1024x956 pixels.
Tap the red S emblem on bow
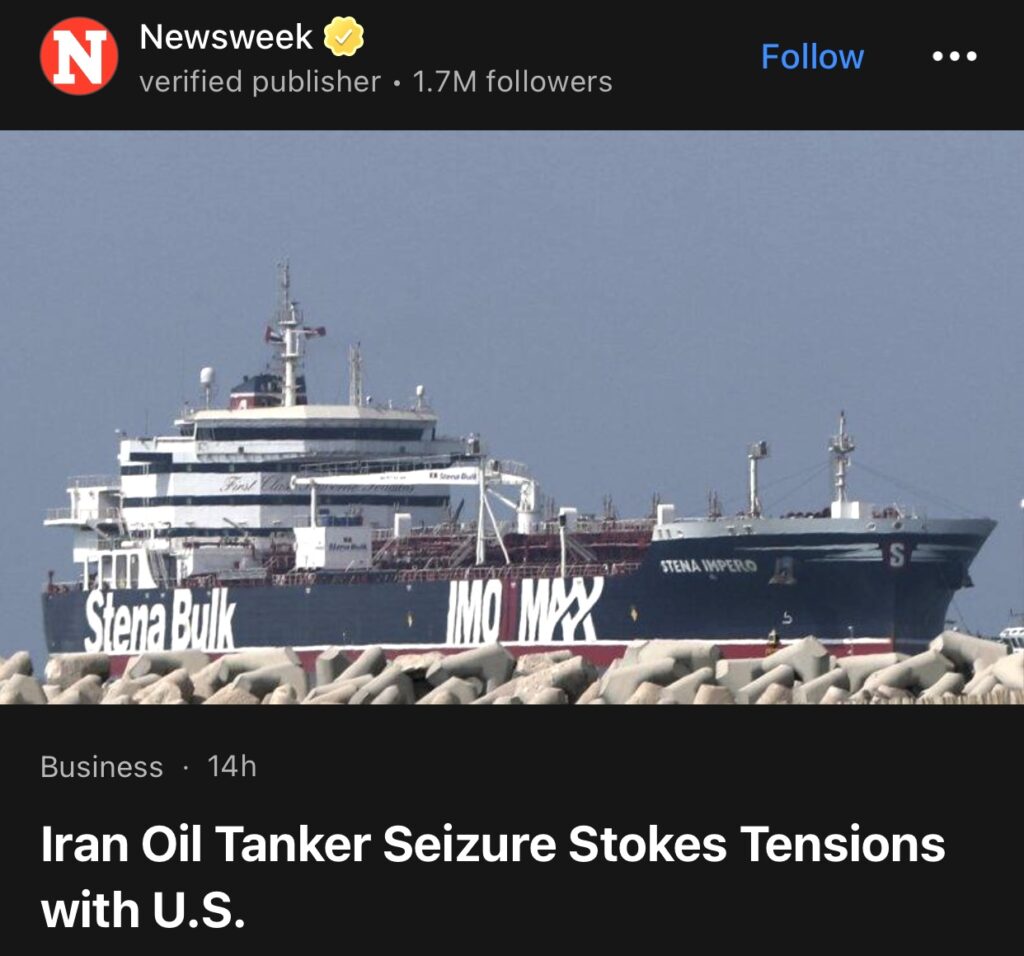[897, 554]
